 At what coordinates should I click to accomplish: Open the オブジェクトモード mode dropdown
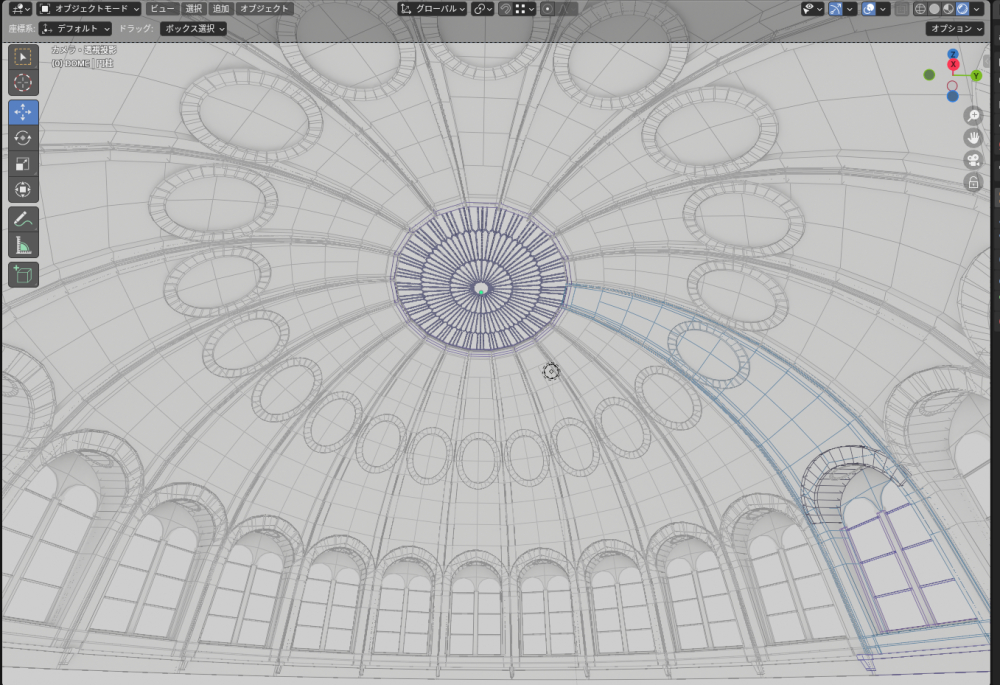[89, 9]
